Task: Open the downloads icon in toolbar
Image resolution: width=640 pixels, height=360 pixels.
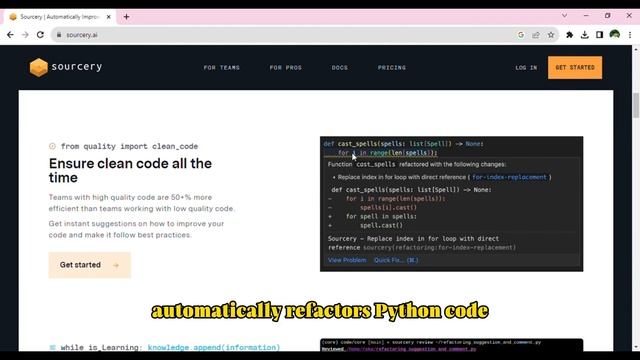Action: pos(584,35)
